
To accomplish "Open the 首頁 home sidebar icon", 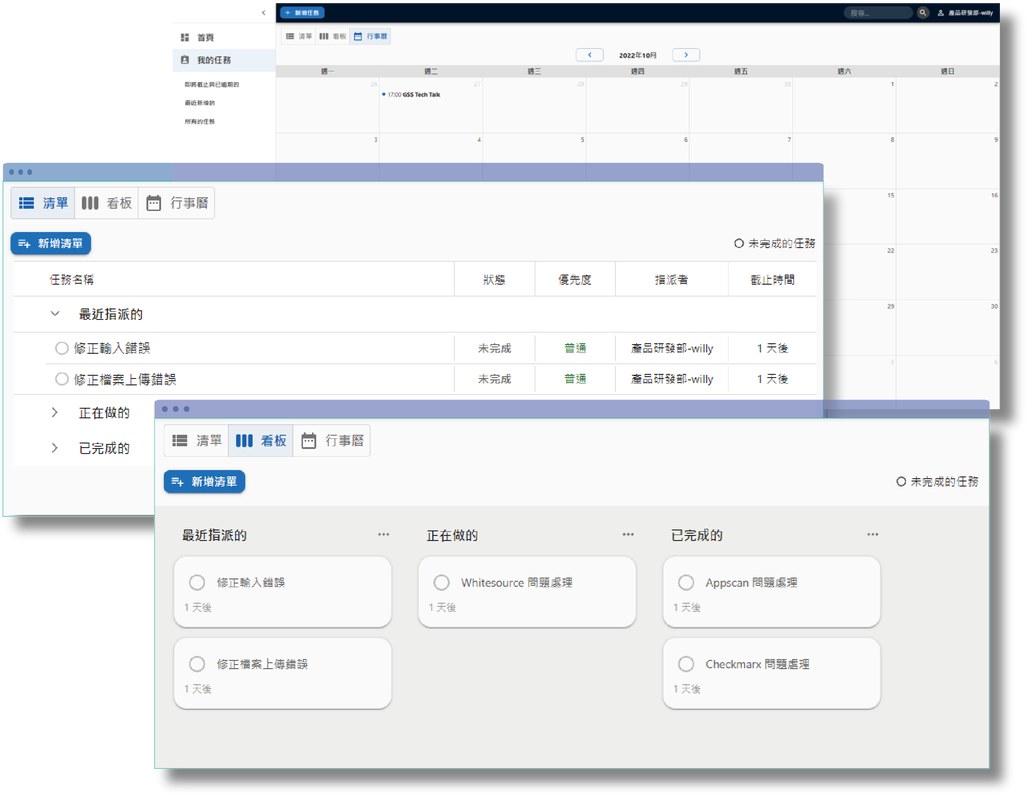I will pyautogui.click(x=185, y=37).
